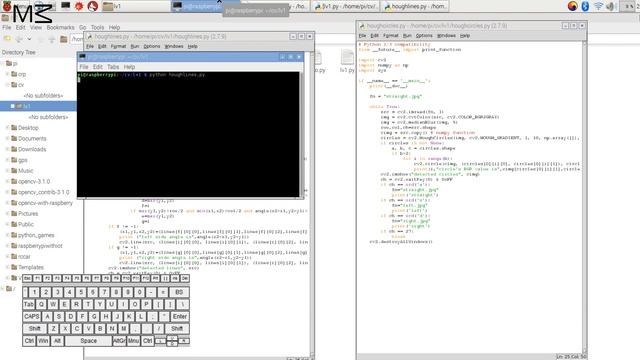The width and height of the screenshot is (640, 360).
Task: Select the python_games folder in tree
Action: click(36, 235)
